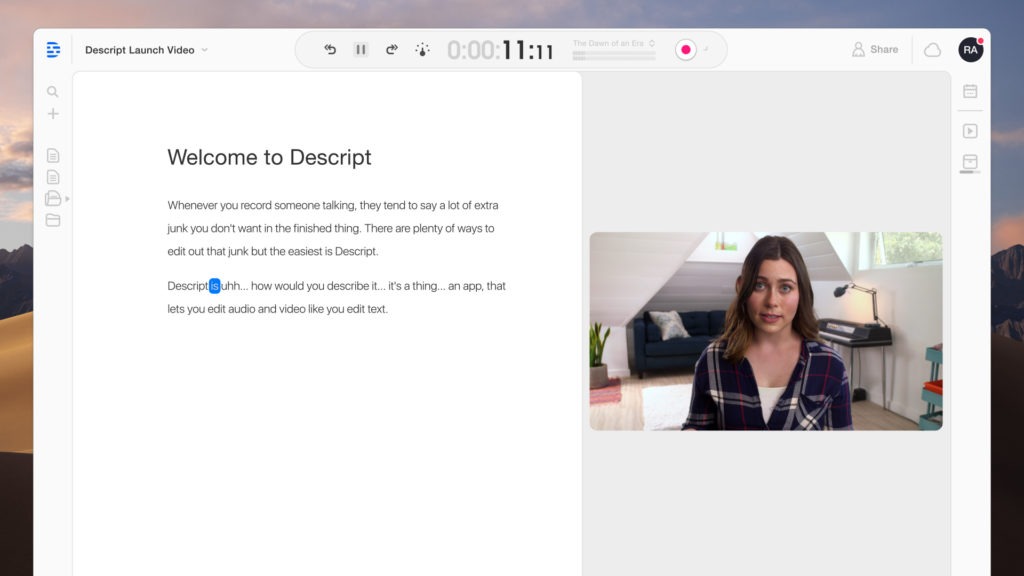Click the cloud sync status icon
Screen dimensions: 1024x576
point(932,50)
